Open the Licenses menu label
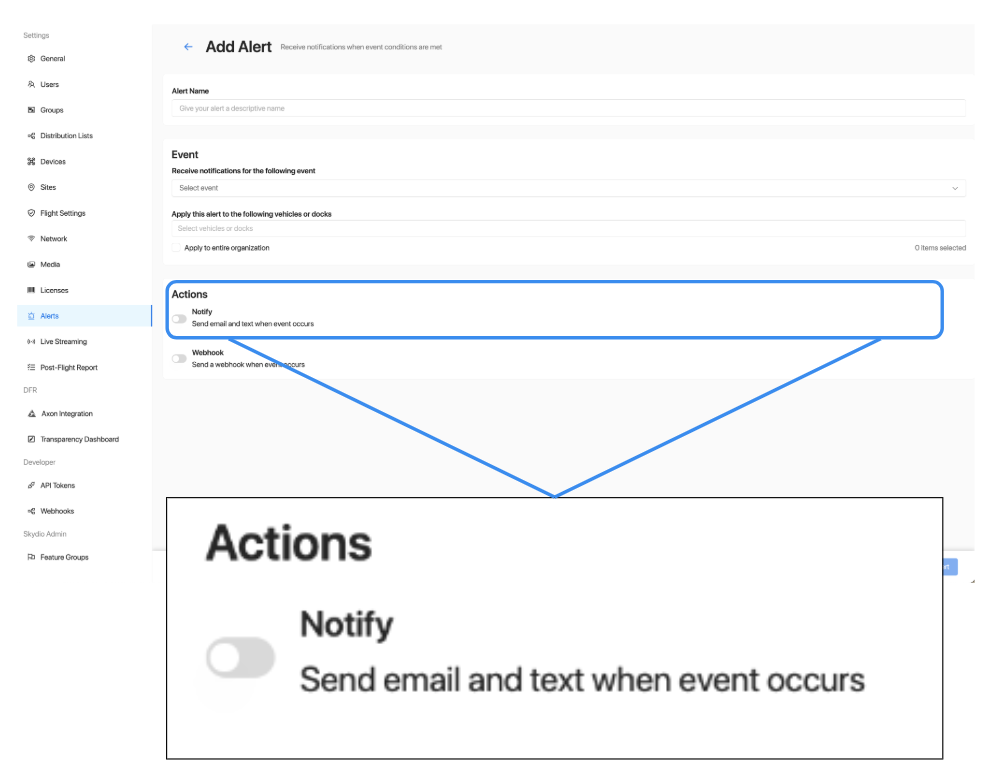The width and height of the screenshot is (984, 778). [x=54, y=290]
